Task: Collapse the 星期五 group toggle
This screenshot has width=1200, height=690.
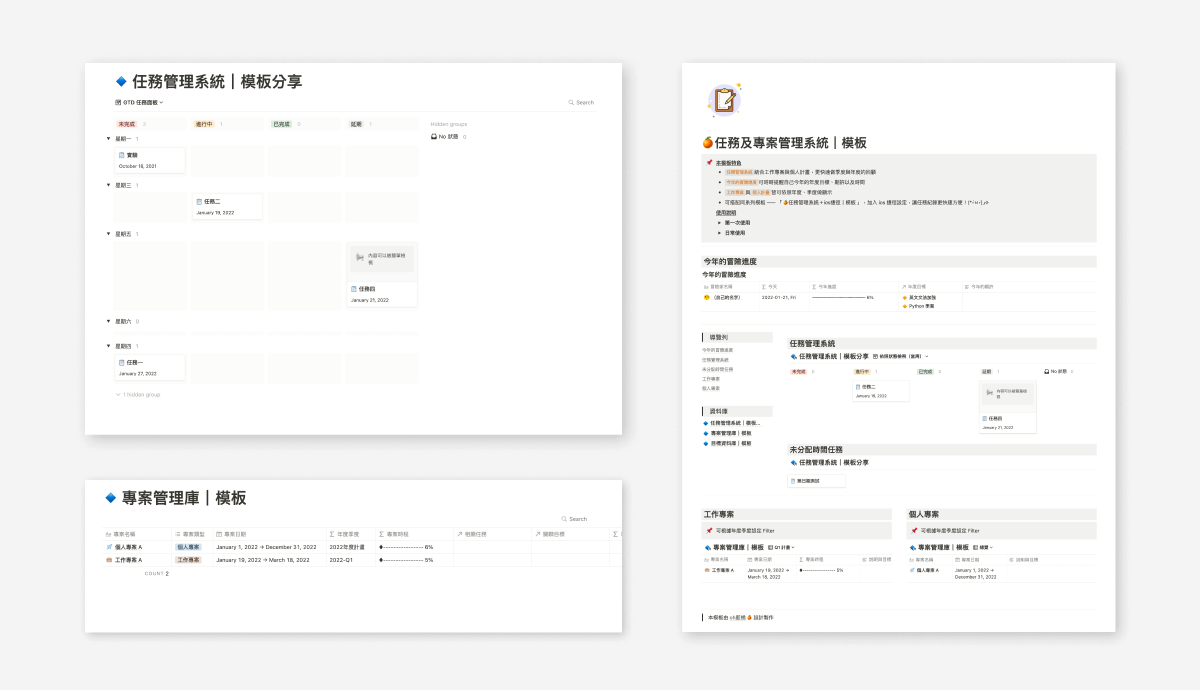Action: click(x=108, y=234)
